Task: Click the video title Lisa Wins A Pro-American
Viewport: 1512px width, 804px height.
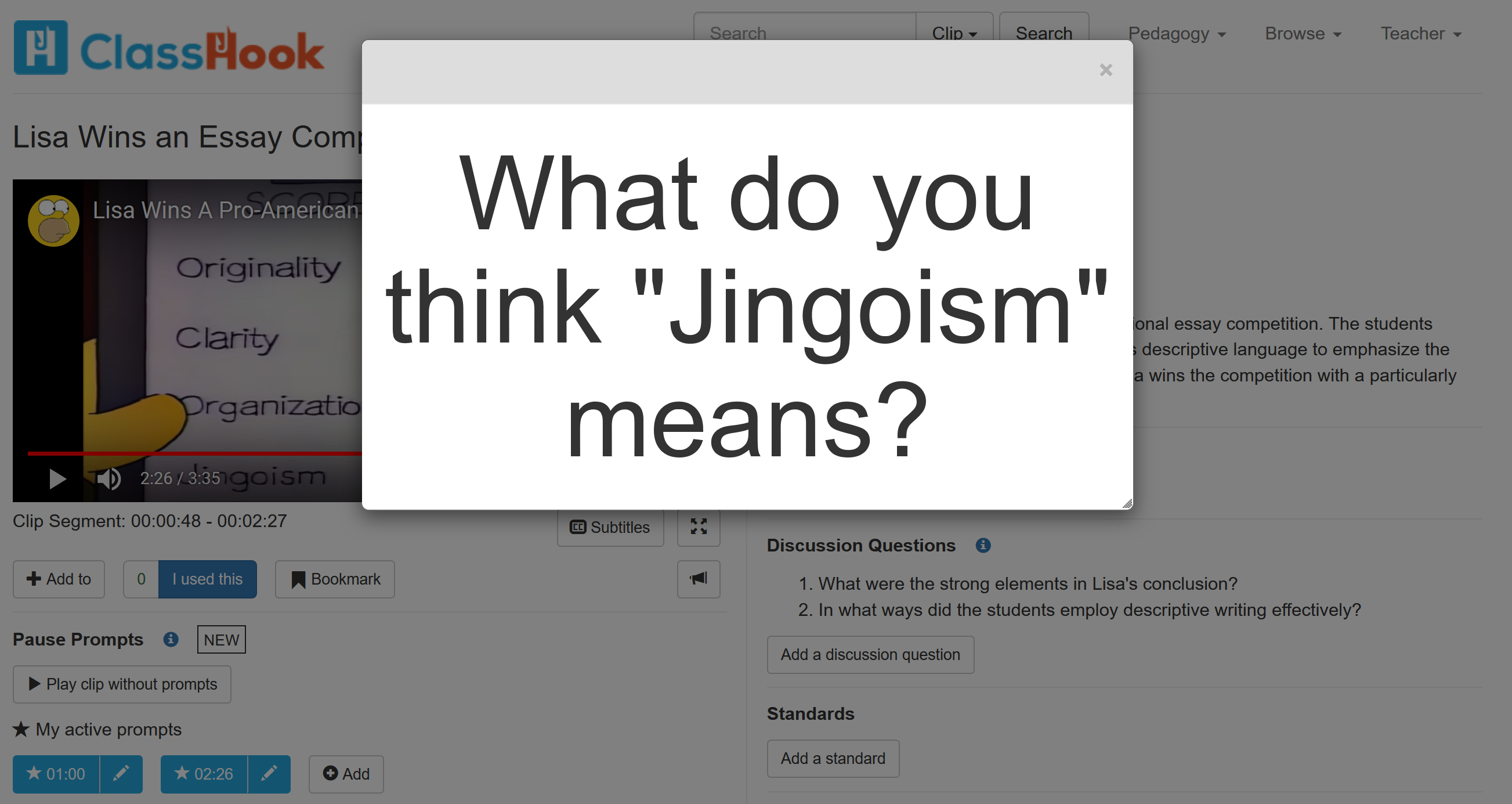Action: (x=226, y=210)
